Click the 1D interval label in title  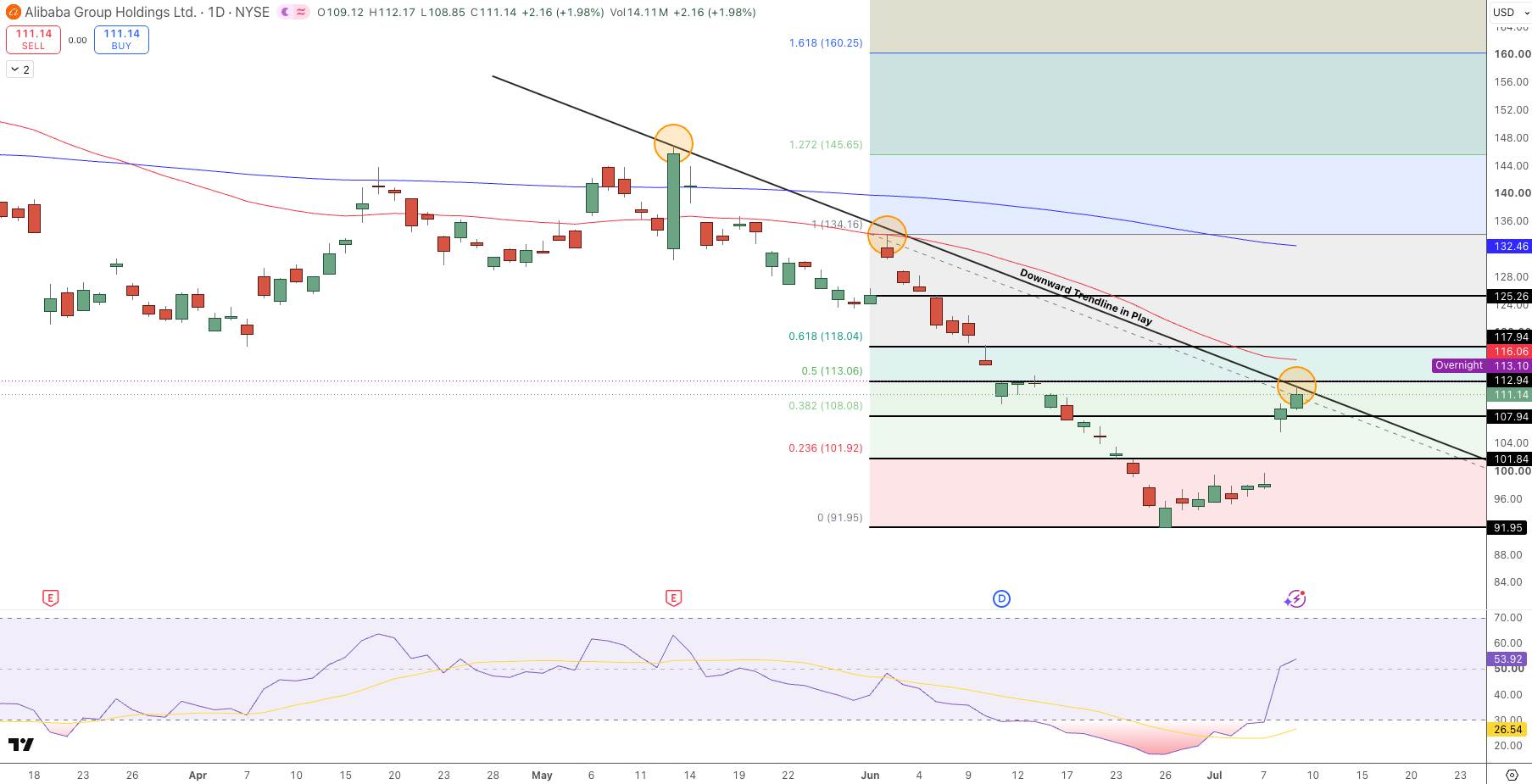click(x=216, y=12)
